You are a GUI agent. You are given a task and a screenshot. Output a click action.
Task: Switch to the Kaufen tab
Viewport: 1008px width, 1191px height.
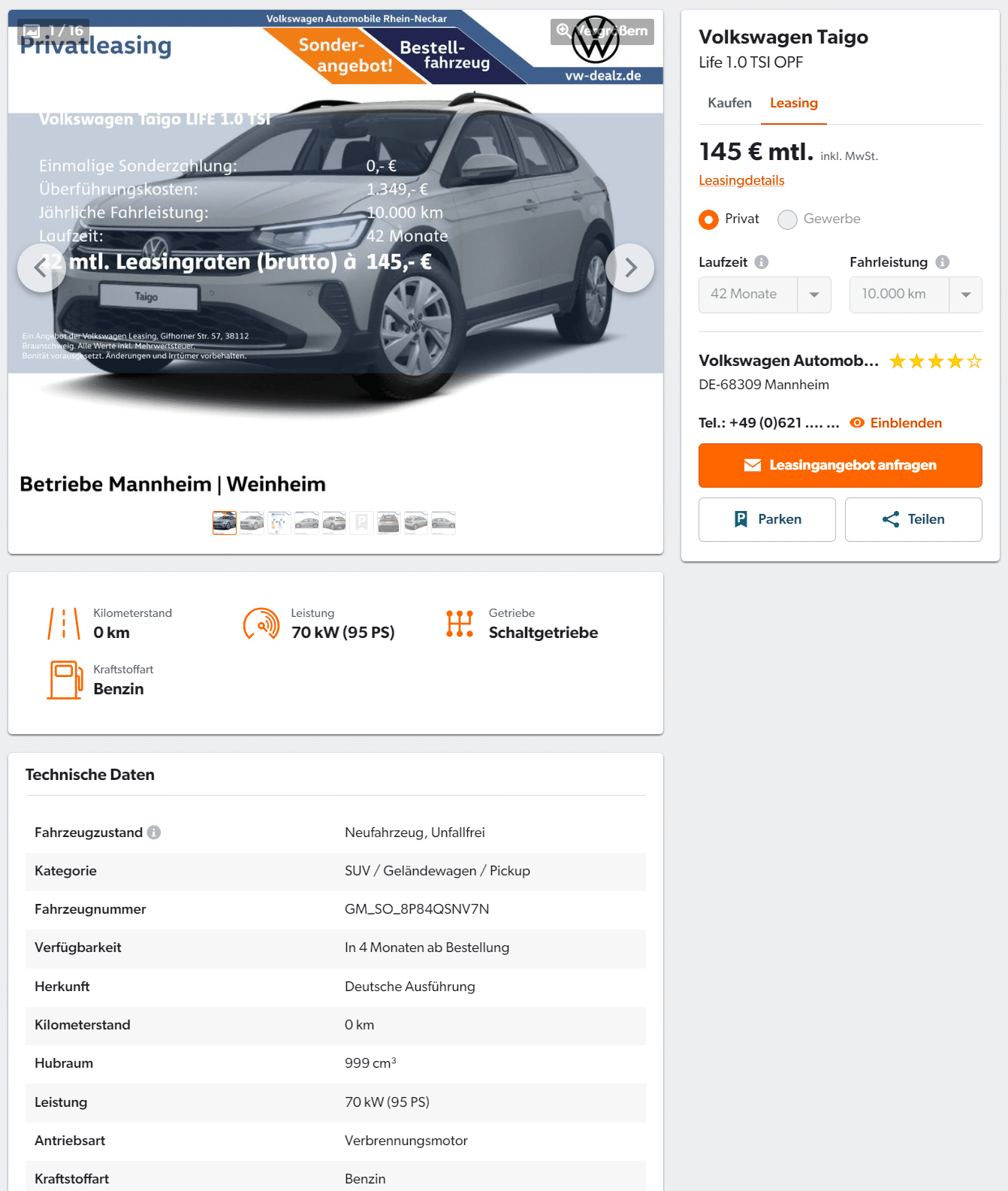click(x=729, y=103)
